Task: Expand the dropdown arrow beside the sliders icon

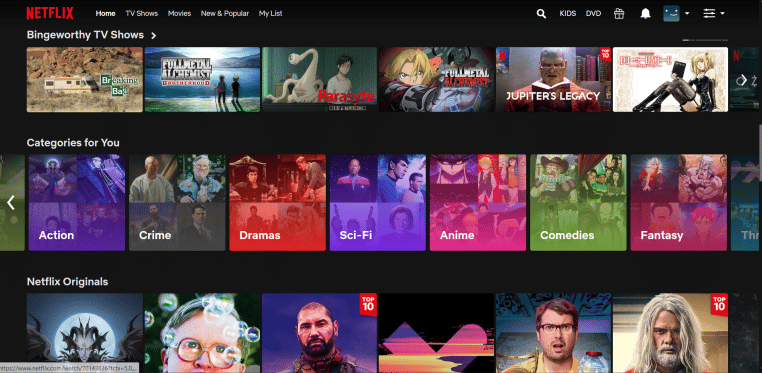Action: pyautogui.click(x=722, y=14)
